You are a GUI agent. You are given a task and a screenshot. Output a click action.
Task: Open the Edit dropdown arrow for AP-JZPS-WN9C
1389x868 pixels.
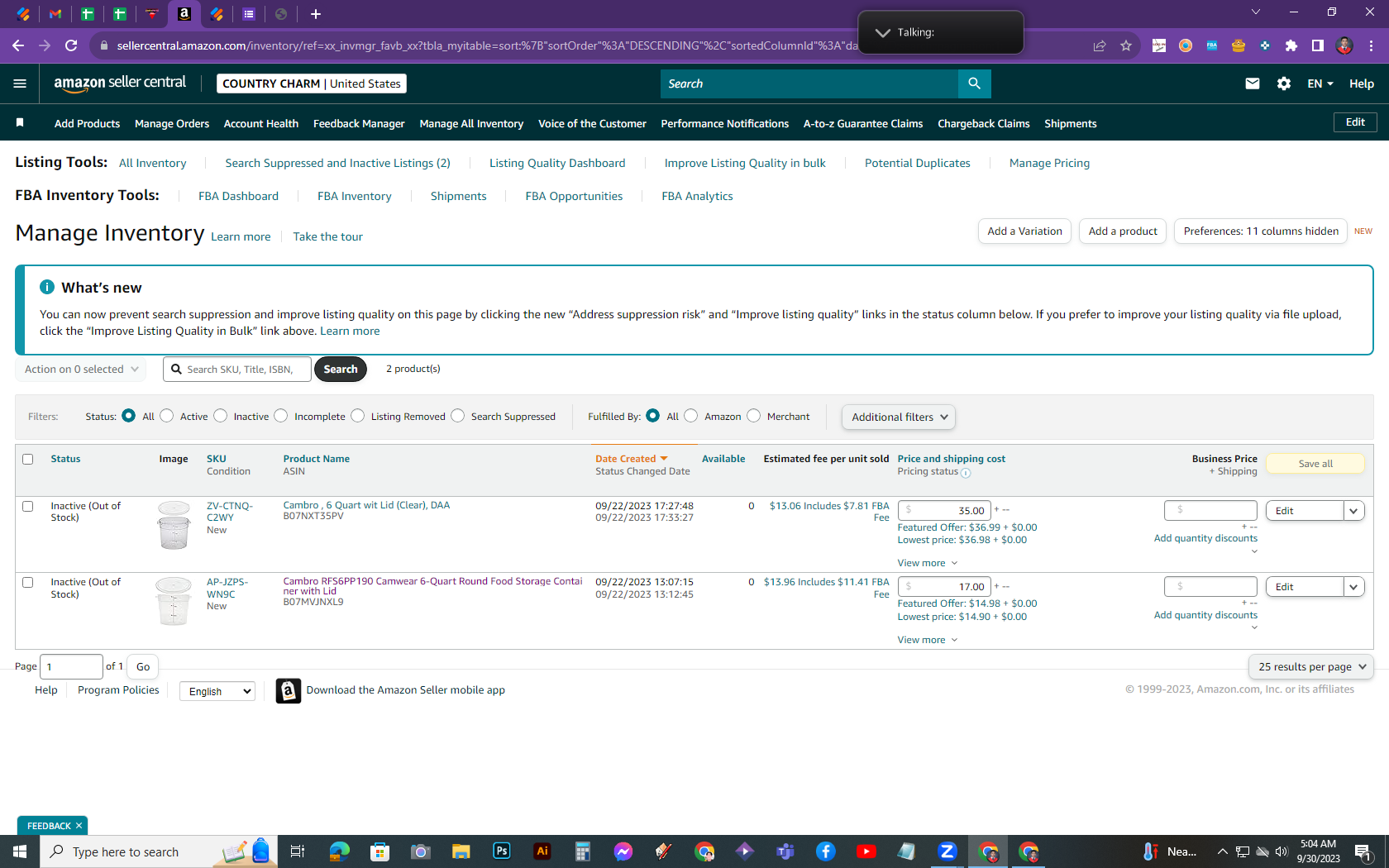pos(1353,587)
